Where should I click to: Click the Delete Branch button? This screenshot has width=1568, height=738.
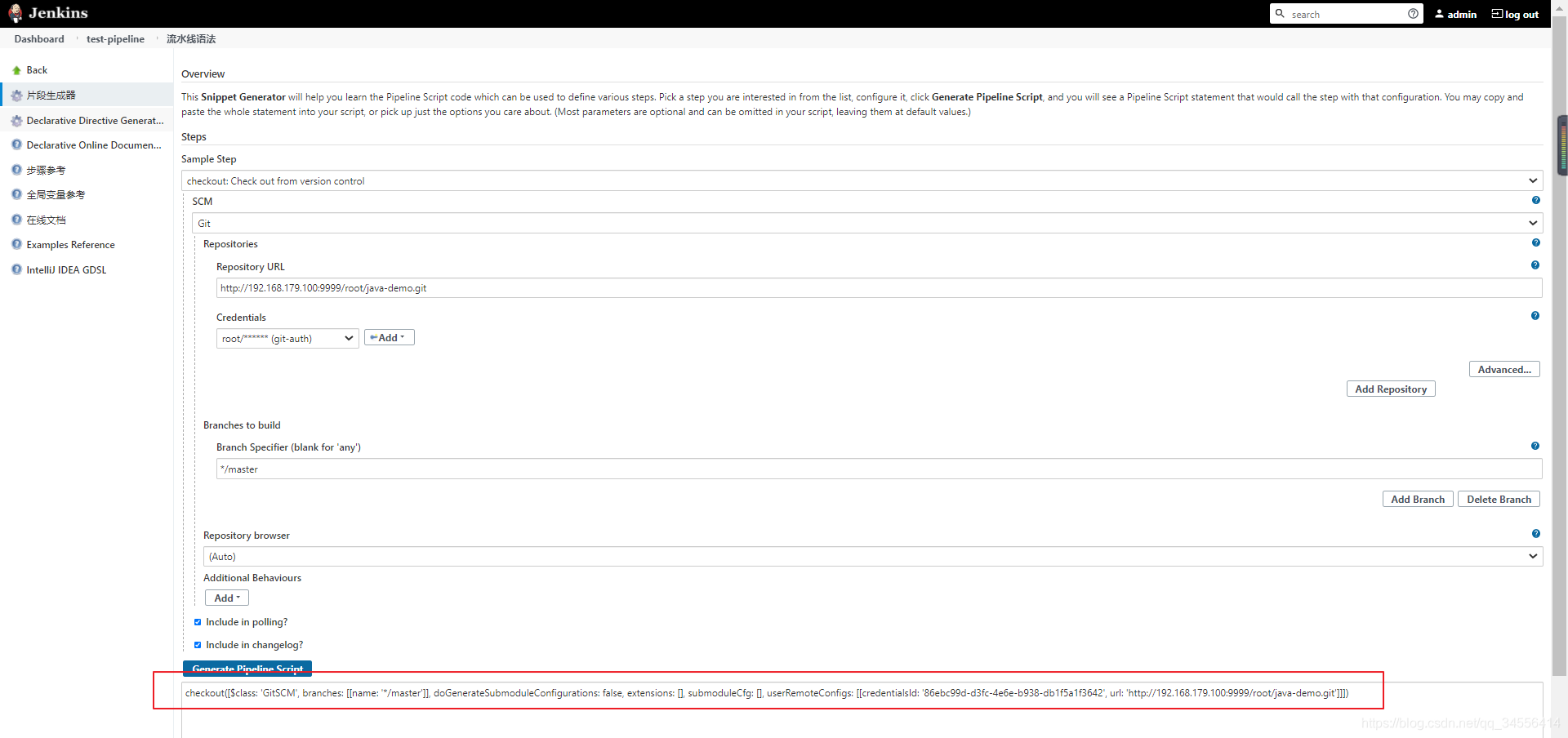coord(1499,500)
